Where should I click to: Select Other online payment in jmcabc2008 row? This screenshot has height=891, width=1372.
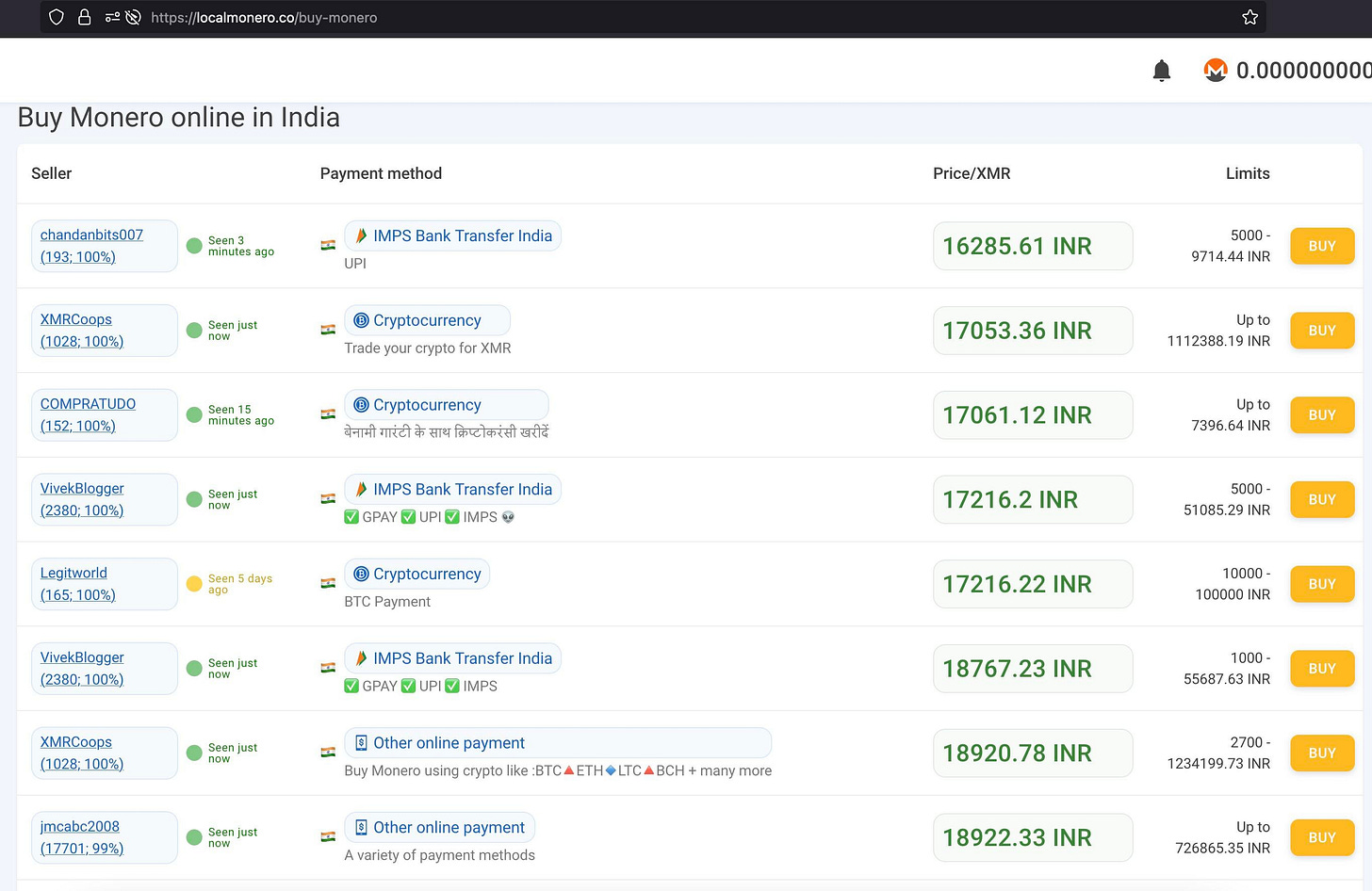click(x=440, y=827)
